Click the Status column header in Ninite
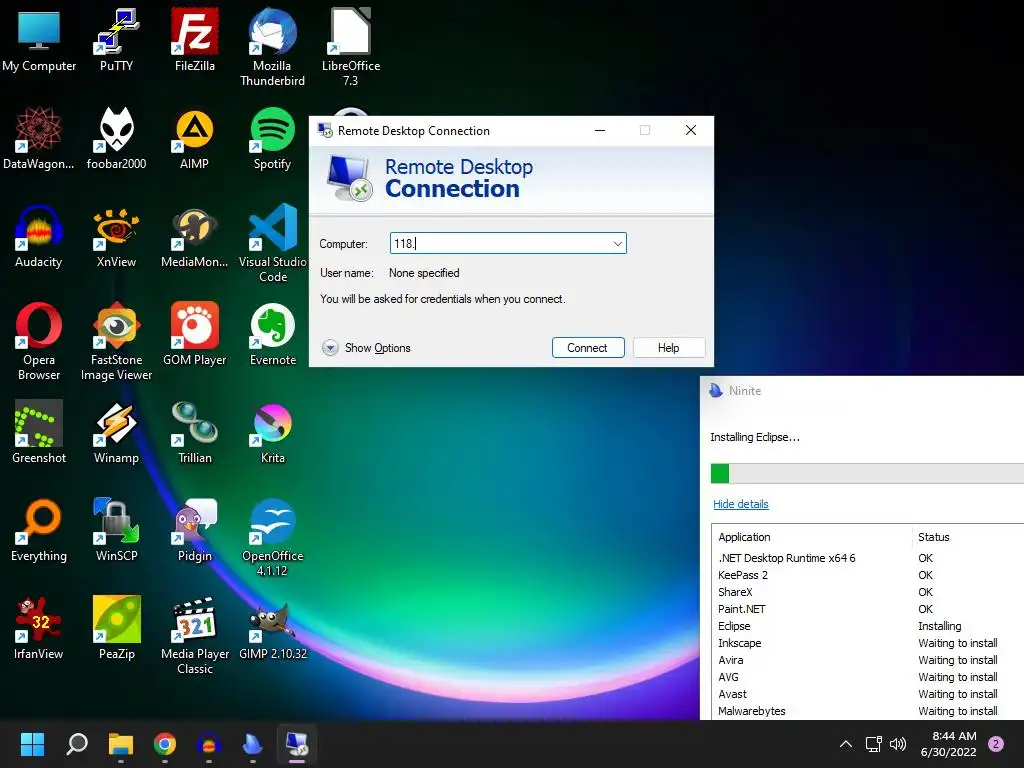Image resolution: width=1024 pixels, height=768 pixels. [968, 537]
